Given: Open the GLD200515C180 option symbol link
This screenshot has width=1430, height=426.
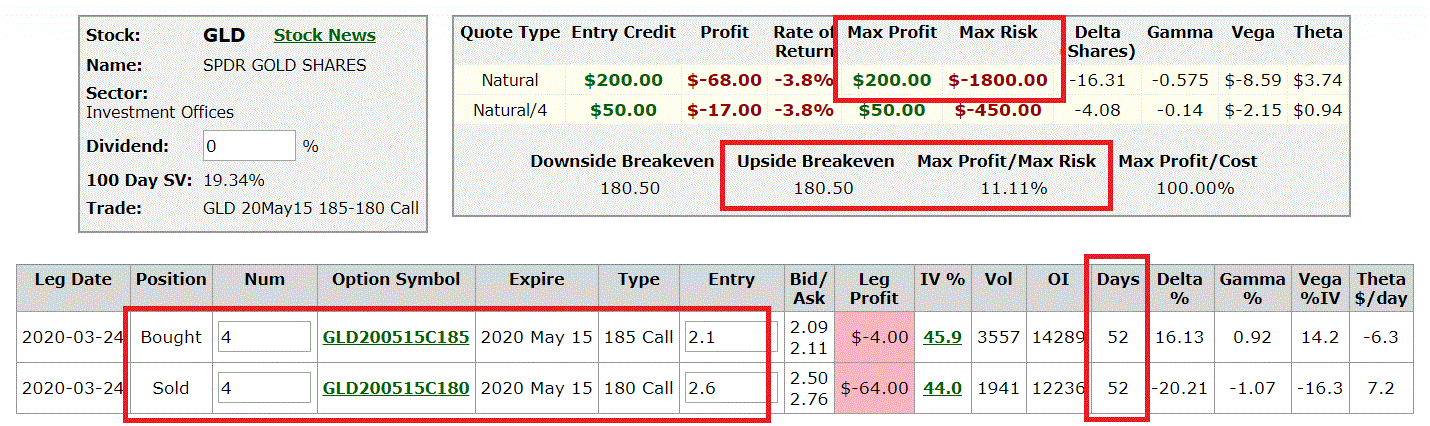Looking at the screenshot, I should [396, 388].
